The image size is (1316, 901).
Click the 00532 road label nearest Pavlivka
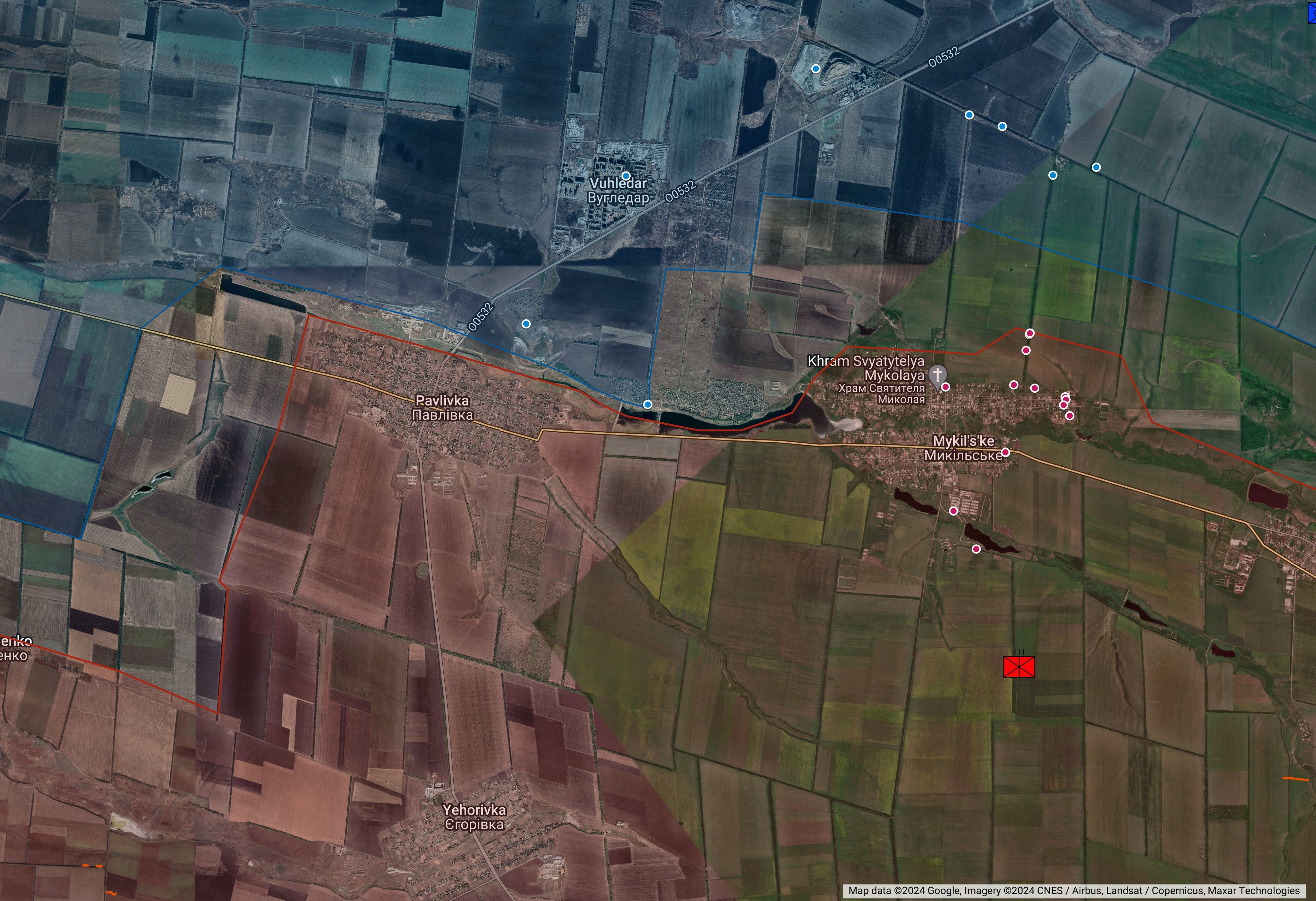[x=481, y=317]
